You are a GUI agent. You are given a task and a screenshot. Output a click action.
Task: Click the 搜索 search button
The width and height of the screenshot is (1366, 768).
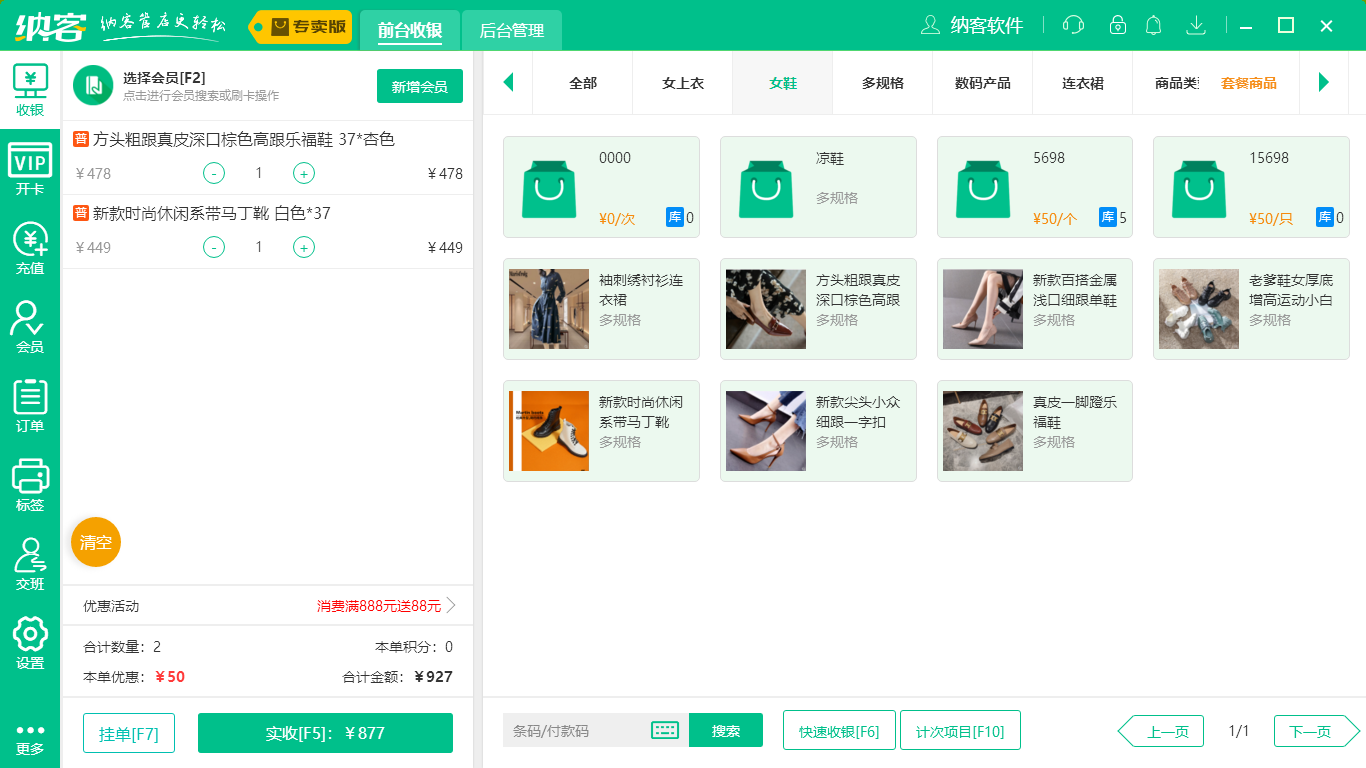[x=726, y=730]
